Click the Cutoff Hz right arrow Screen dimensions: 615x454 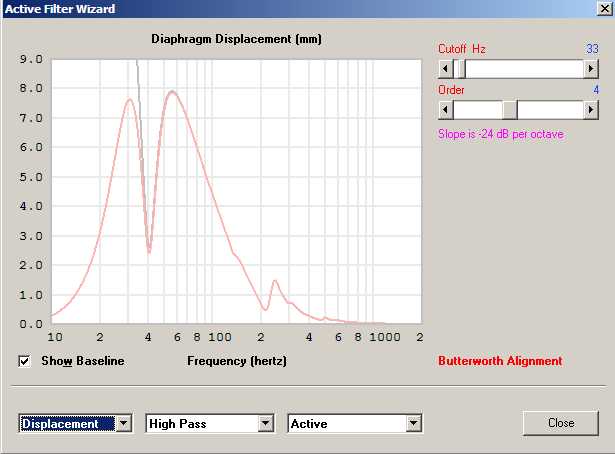click(x=591, y=69)
